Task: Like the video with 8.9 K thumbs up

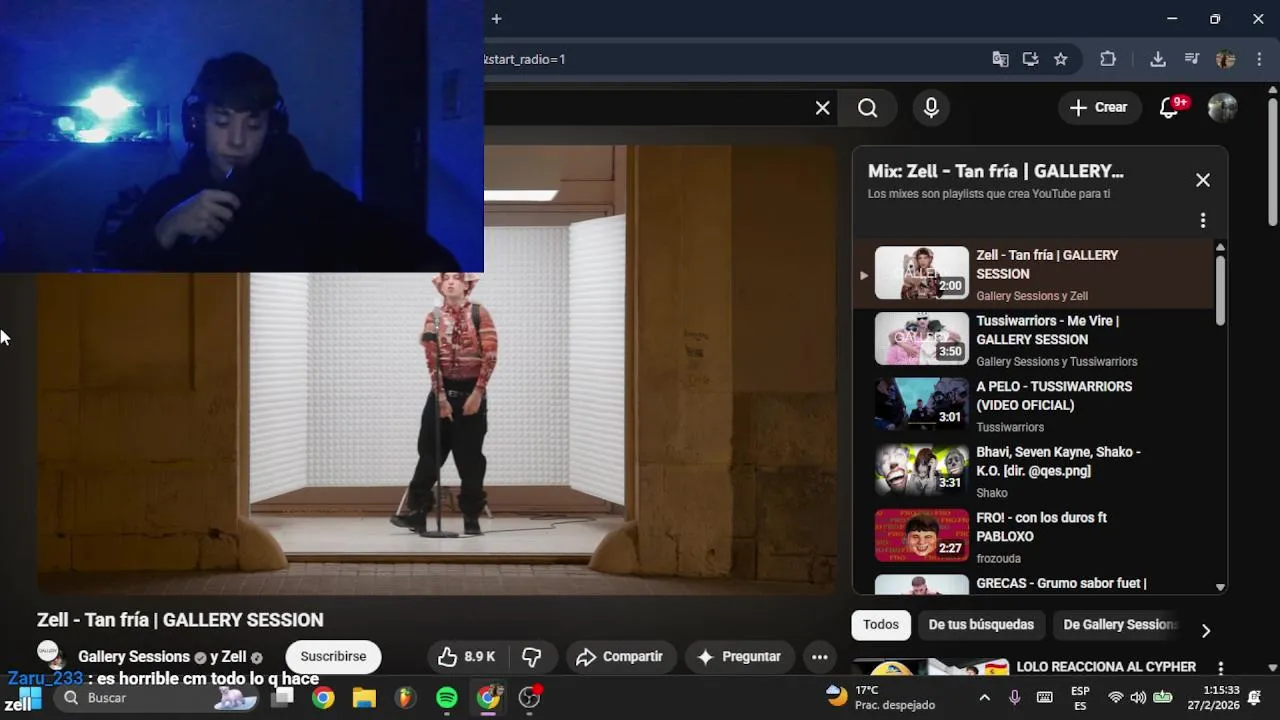Action: click(x=466, y=657)
